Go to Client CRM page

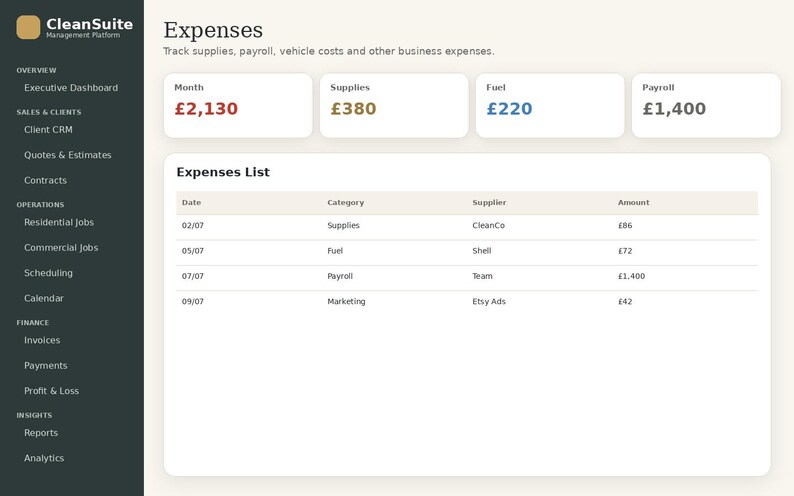[48, 130]
